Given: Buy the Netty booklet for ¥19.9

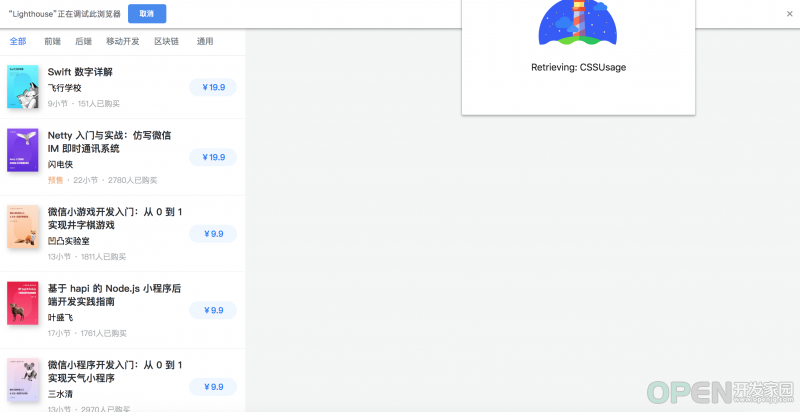Looking at the screenshot, I should point(213,157).
